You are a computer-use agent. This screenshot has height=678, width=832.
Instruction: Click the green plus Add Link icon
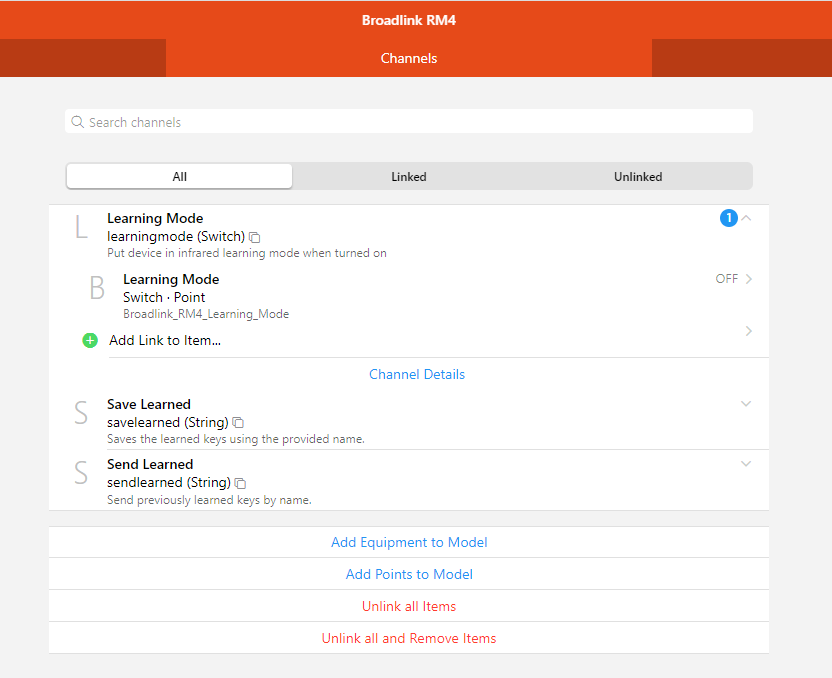click(x=90, y=340)
